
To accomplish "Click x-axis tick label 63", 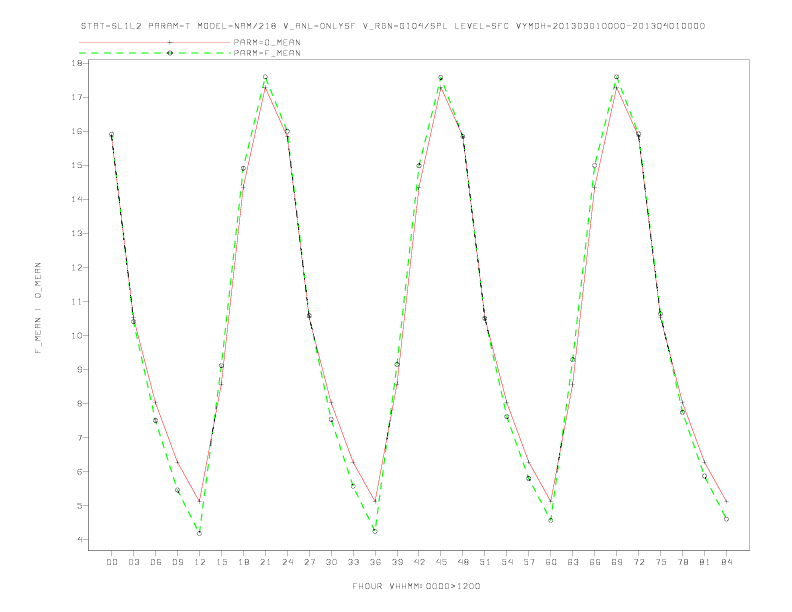I will pos(573,562).
